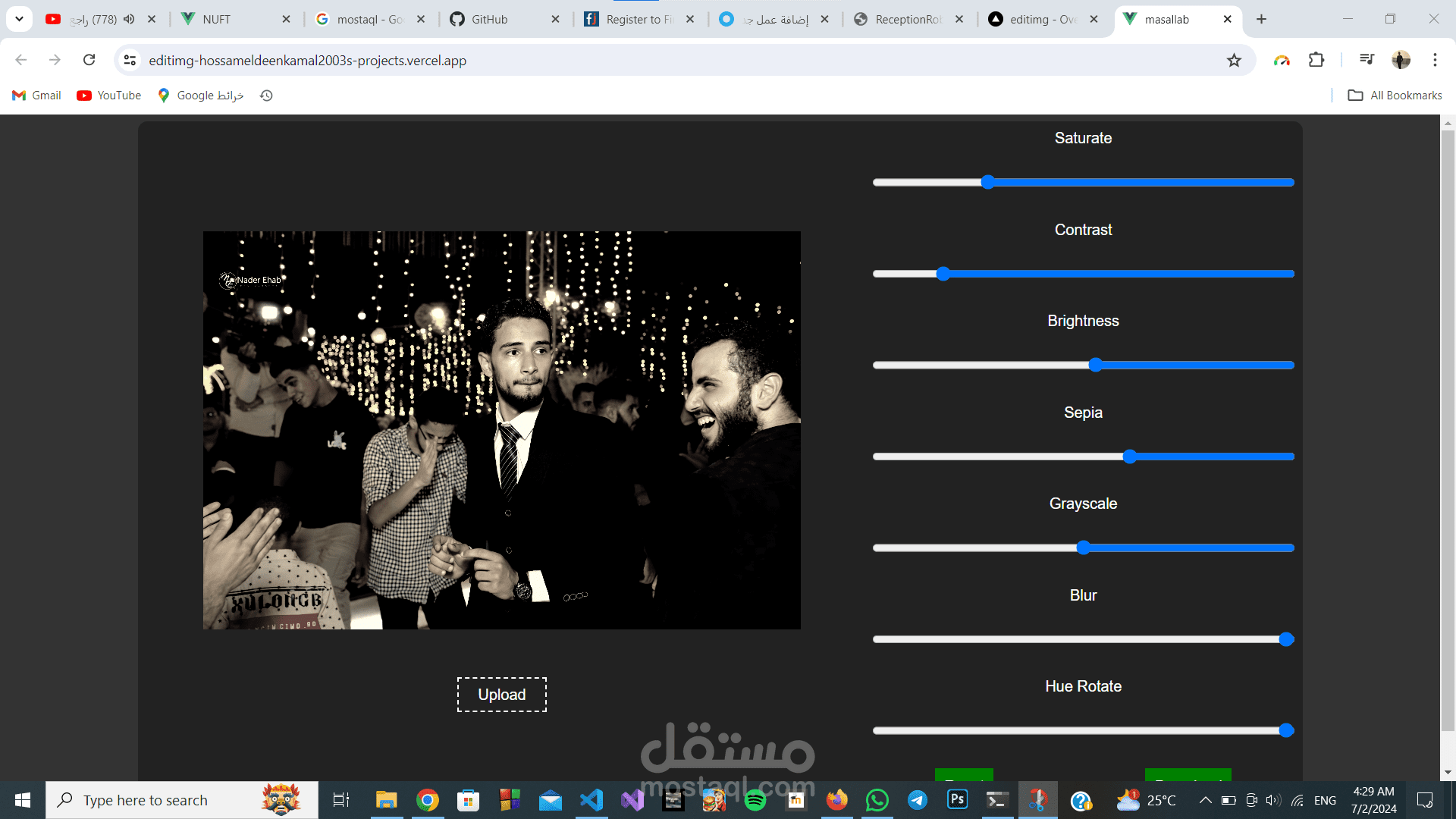1456x819 pixels.
Task: Click the Windows search box
Action: coord(146,800)
